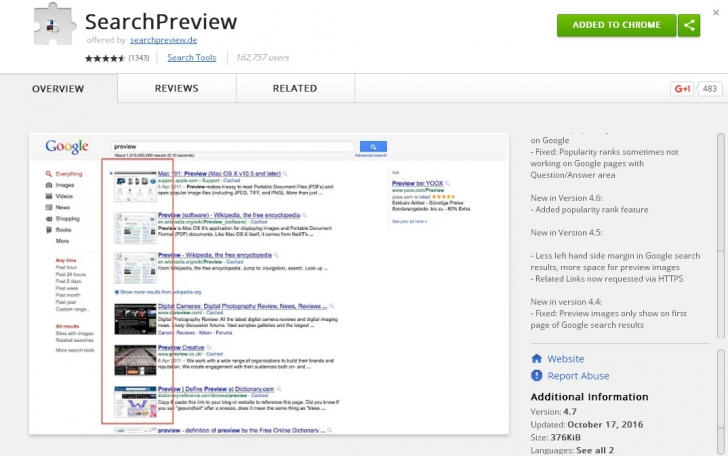Click the Additional Information heading

coord(589,397)
